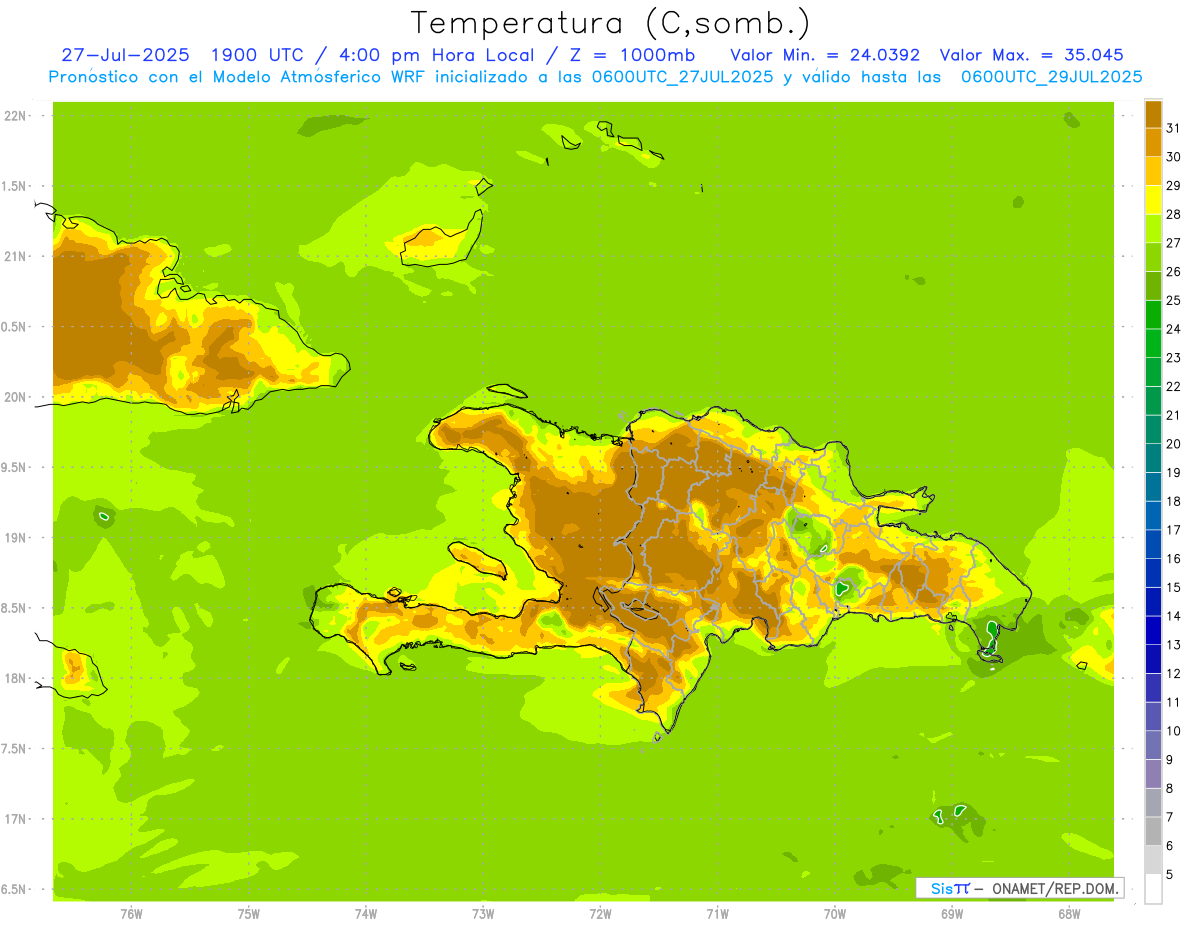
Task: Click the '69W' longitude axis label
Action: [952, 913]
